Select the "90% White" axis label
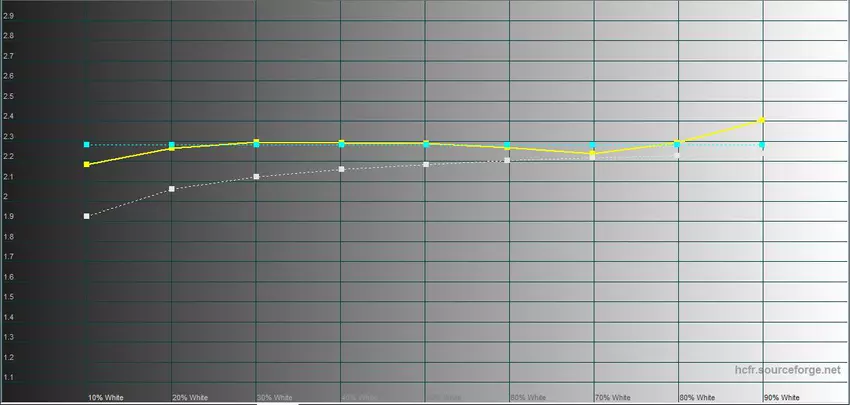 (x=781, y=397)
